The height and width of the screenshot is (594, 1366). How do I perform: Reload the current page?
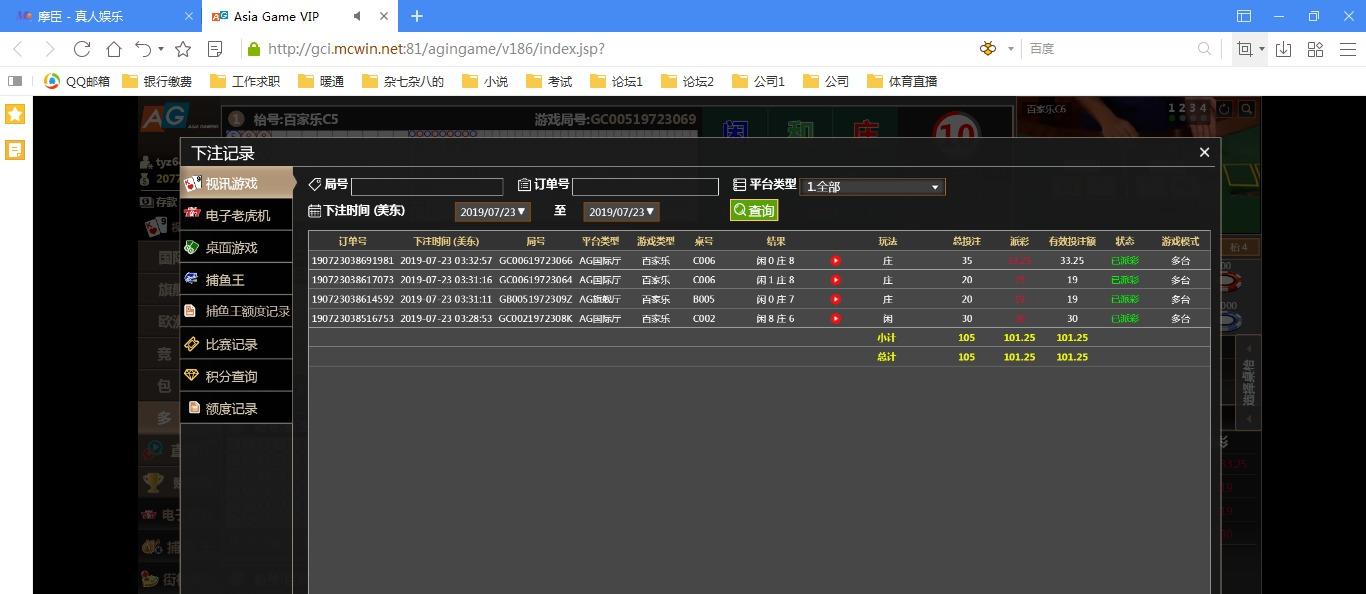tap(82, 49)
